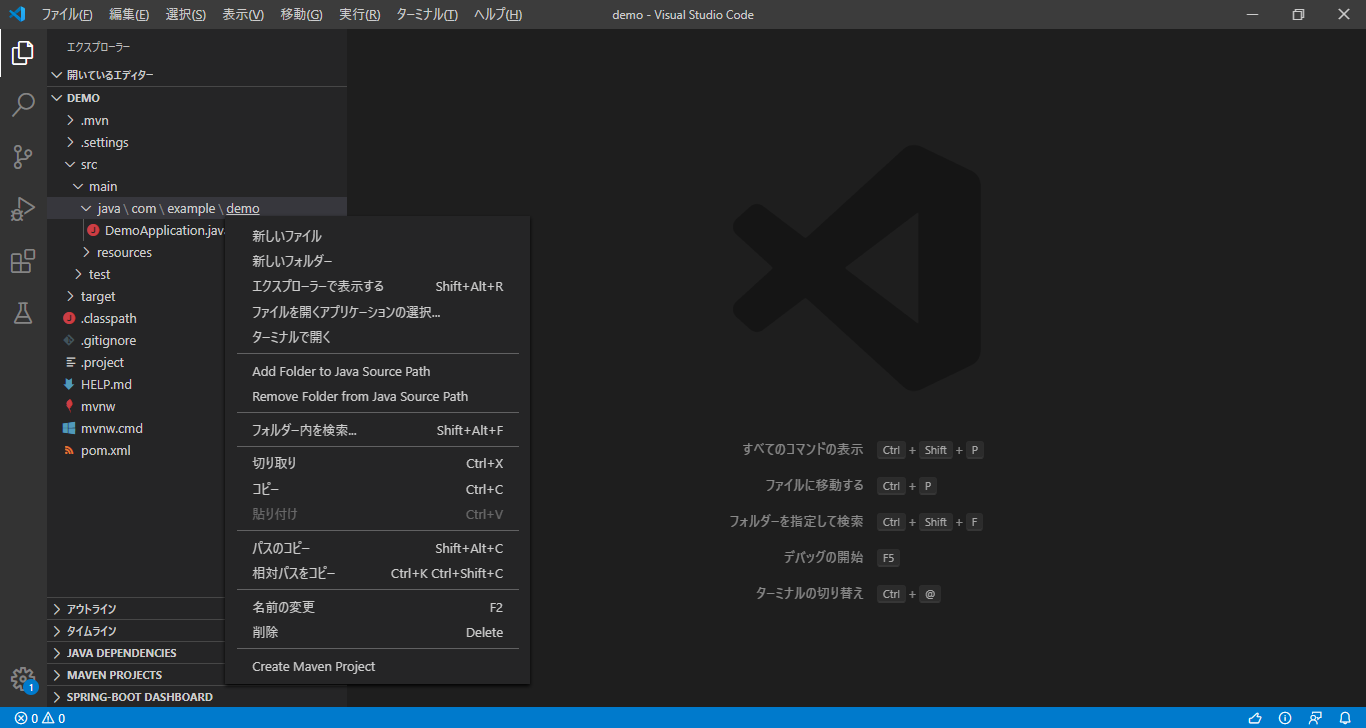Open the Extensions view icon
Image resolution: width=1366 pixels, height=728 pixels.
click(x=23, y=261)
